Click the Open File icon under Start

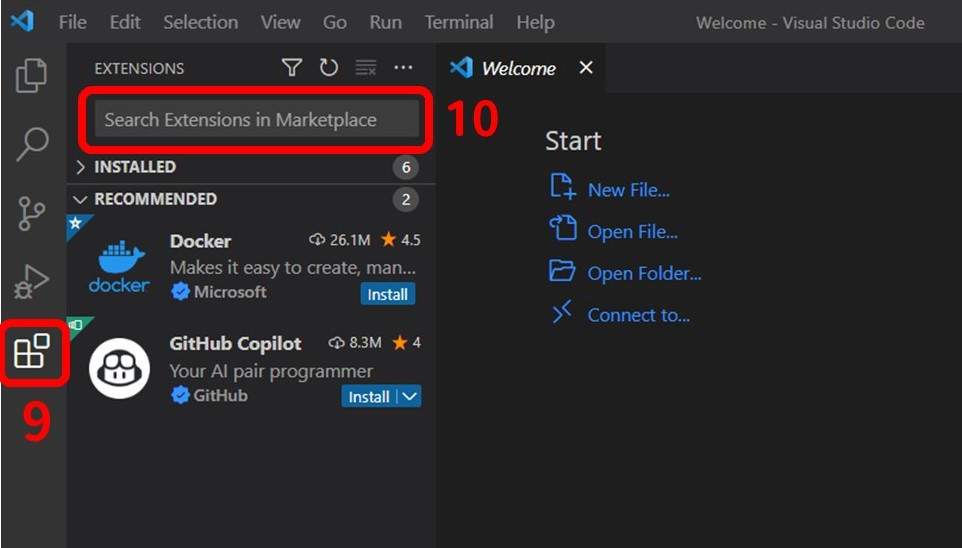pos(563,228)
